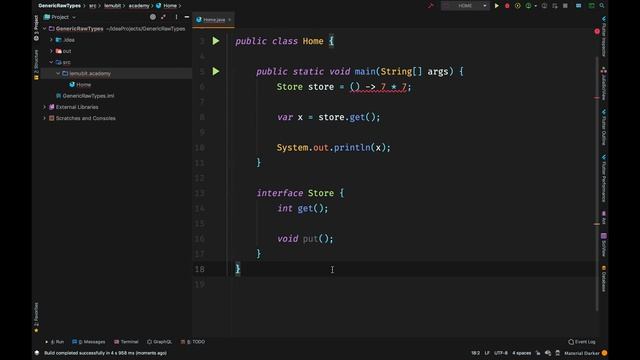Click the stop button in the toolbar
640x360 pixels.
tap(565, 6)
